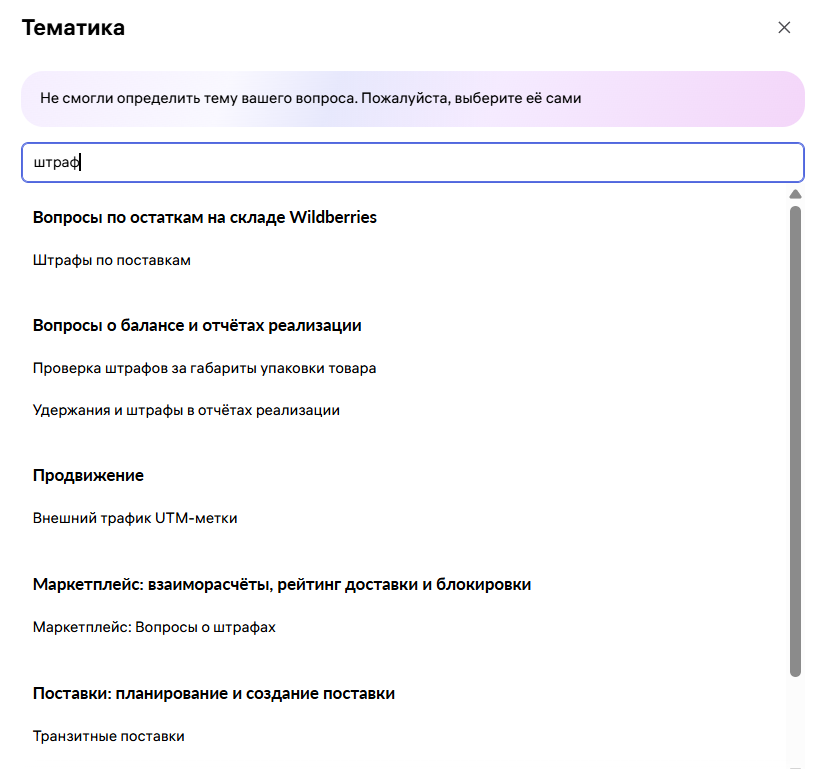The width and height of the screenshot is (823, 769).
Task: Click heading 'Поставки: планирование и создание поставки'
Action: [x=214, y=693]
